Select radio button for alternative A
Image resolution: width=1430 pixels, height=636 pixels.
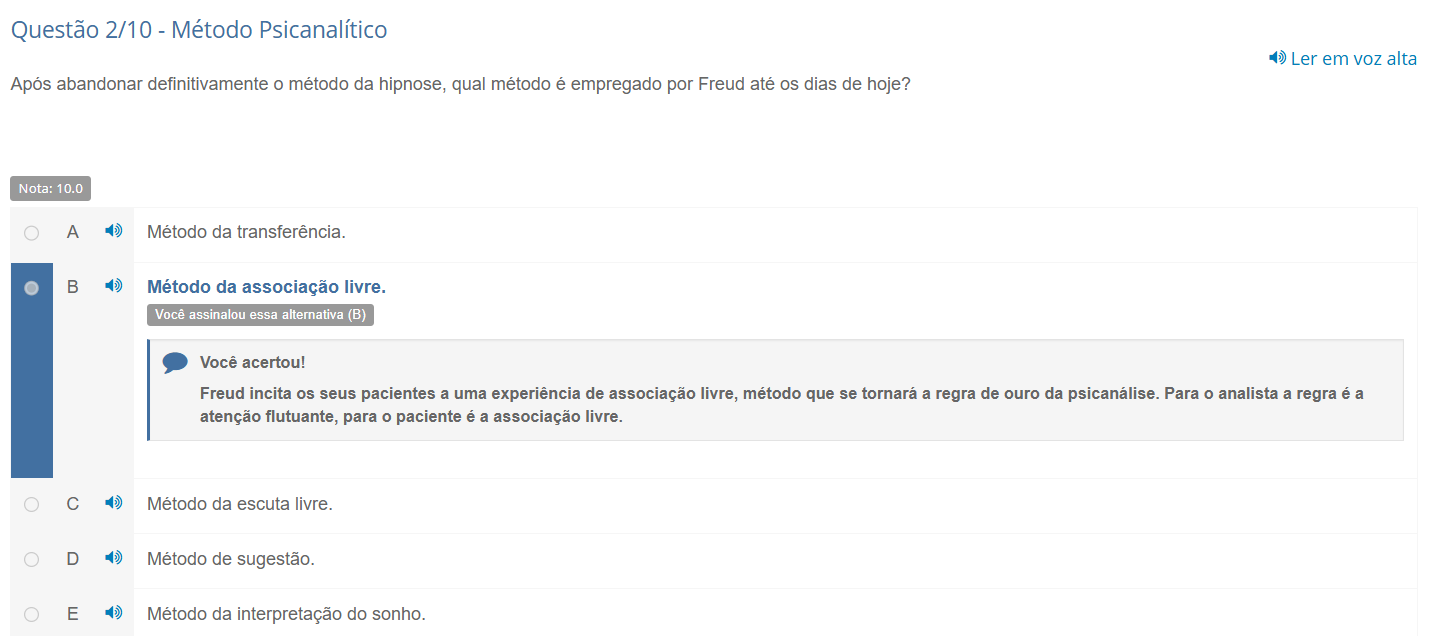point(32,233)
